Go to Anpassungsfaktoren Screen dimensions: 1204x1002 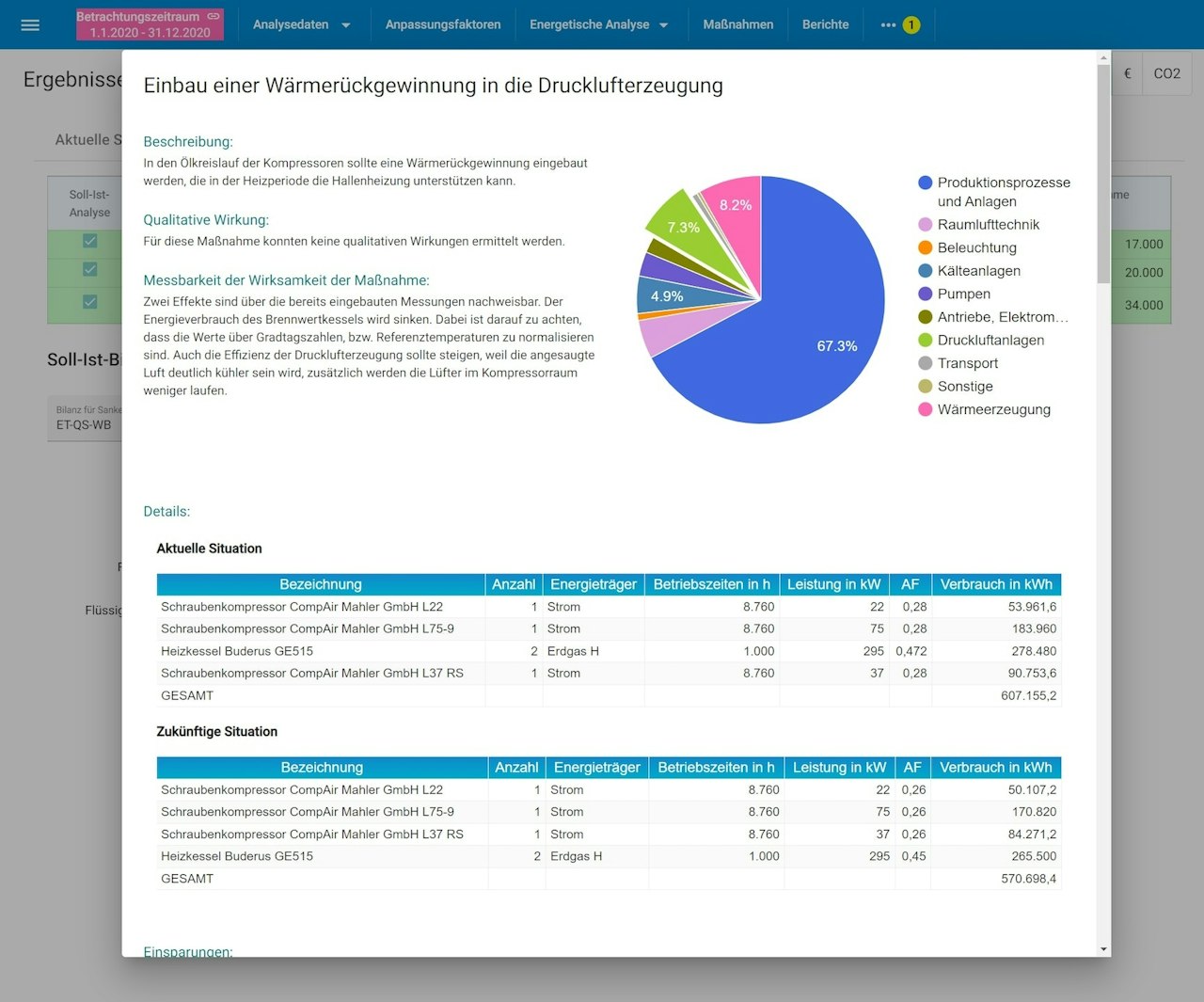[x=443, y=24]
